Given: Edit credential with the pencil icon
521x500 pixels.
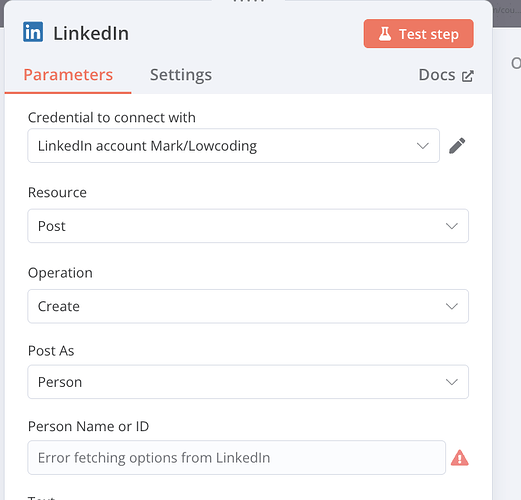Looking at the screenshot, I should click(x=457, y=146).
